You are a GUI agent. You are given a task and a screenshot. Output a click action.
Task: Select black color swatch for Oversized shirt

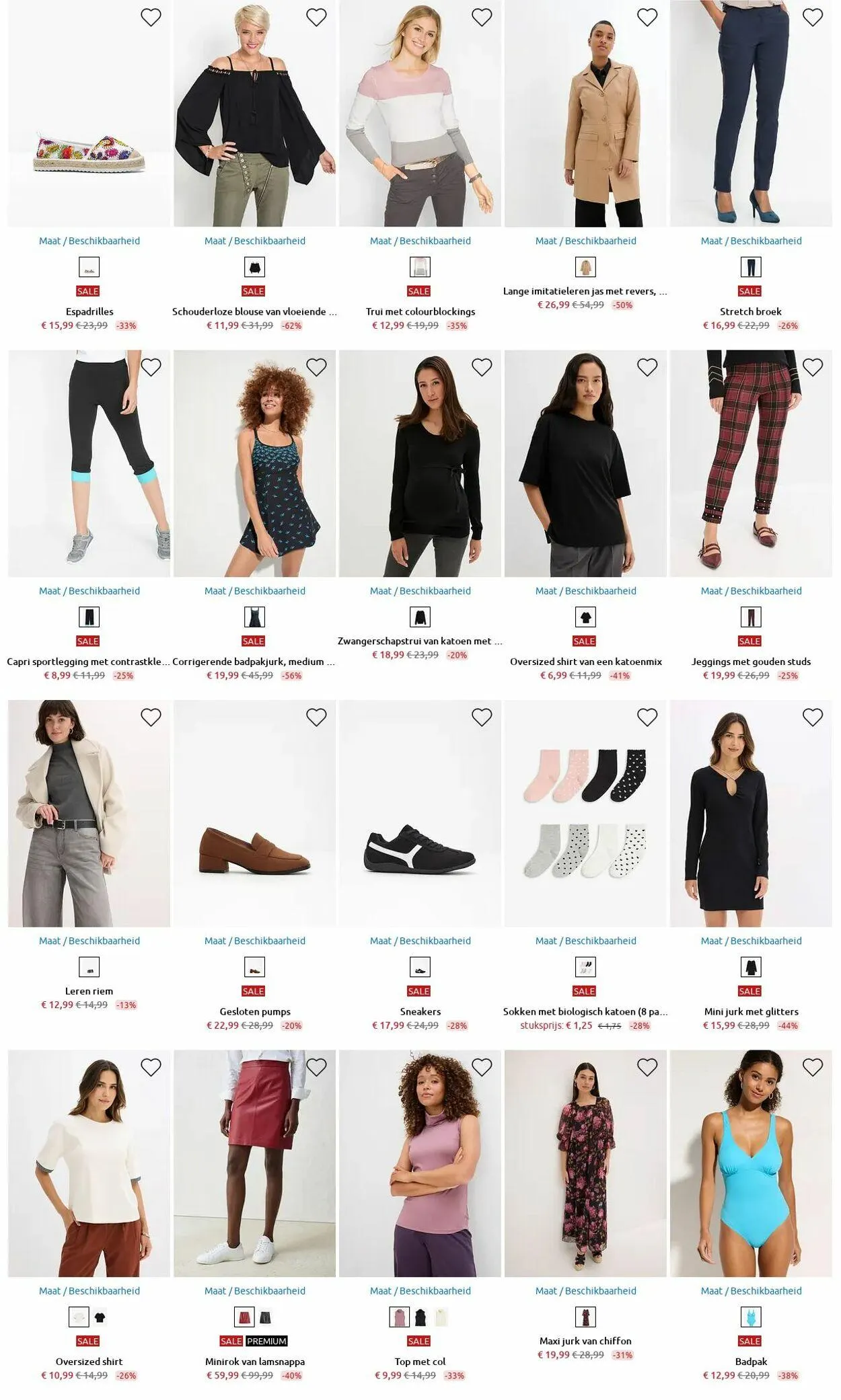(100, 1317)
